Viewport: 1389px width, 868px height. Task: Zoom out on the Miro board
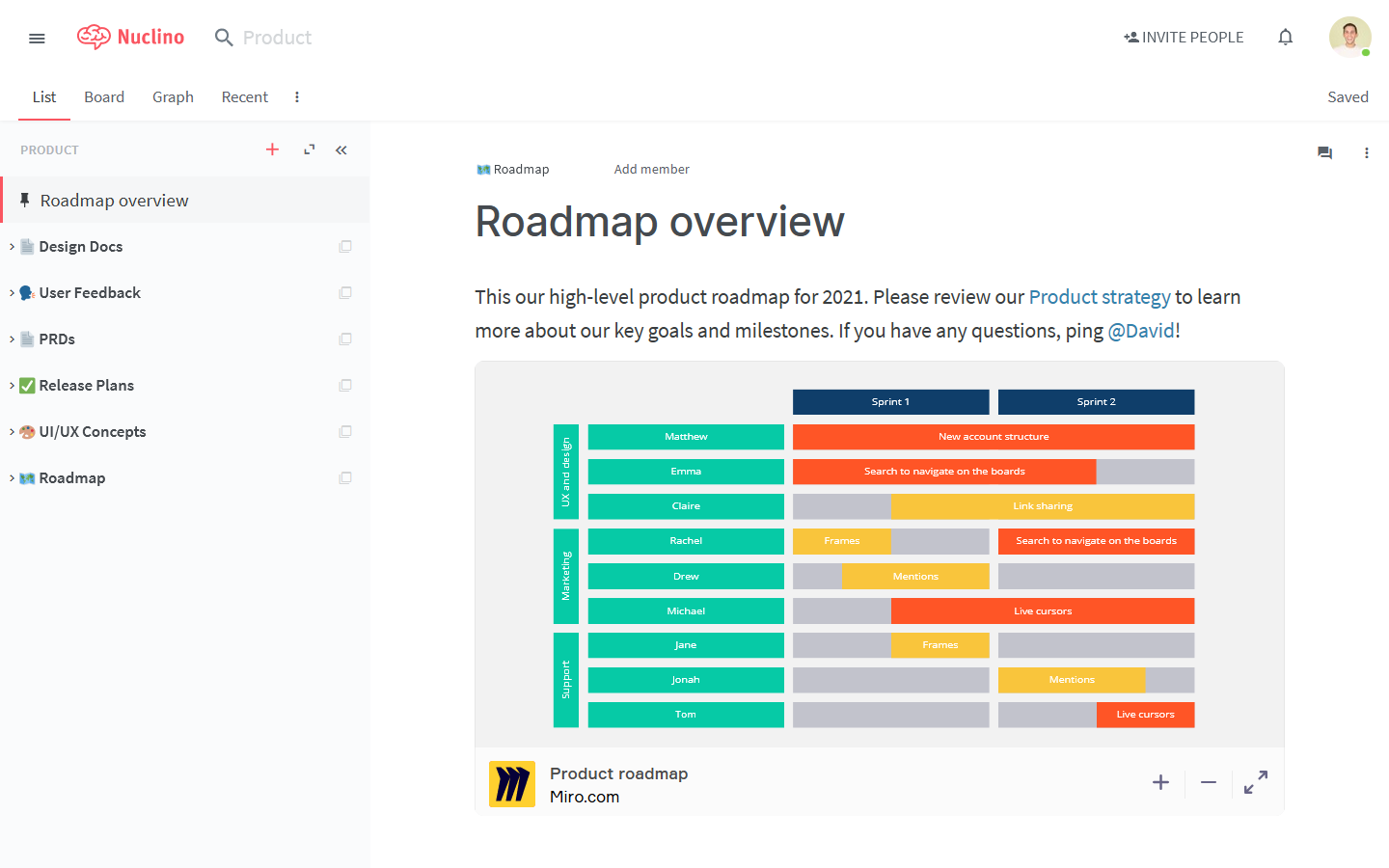(1209, 782)
